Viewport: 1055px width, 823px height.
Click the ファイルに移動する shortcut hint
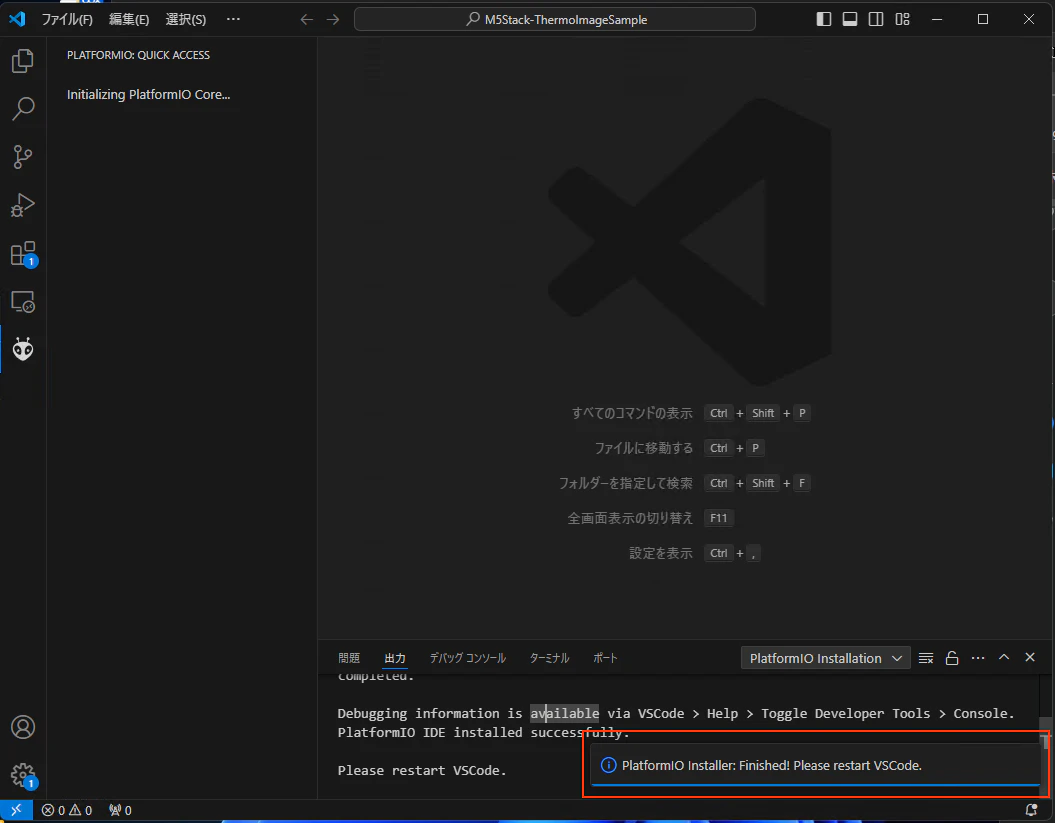[643, 448]
